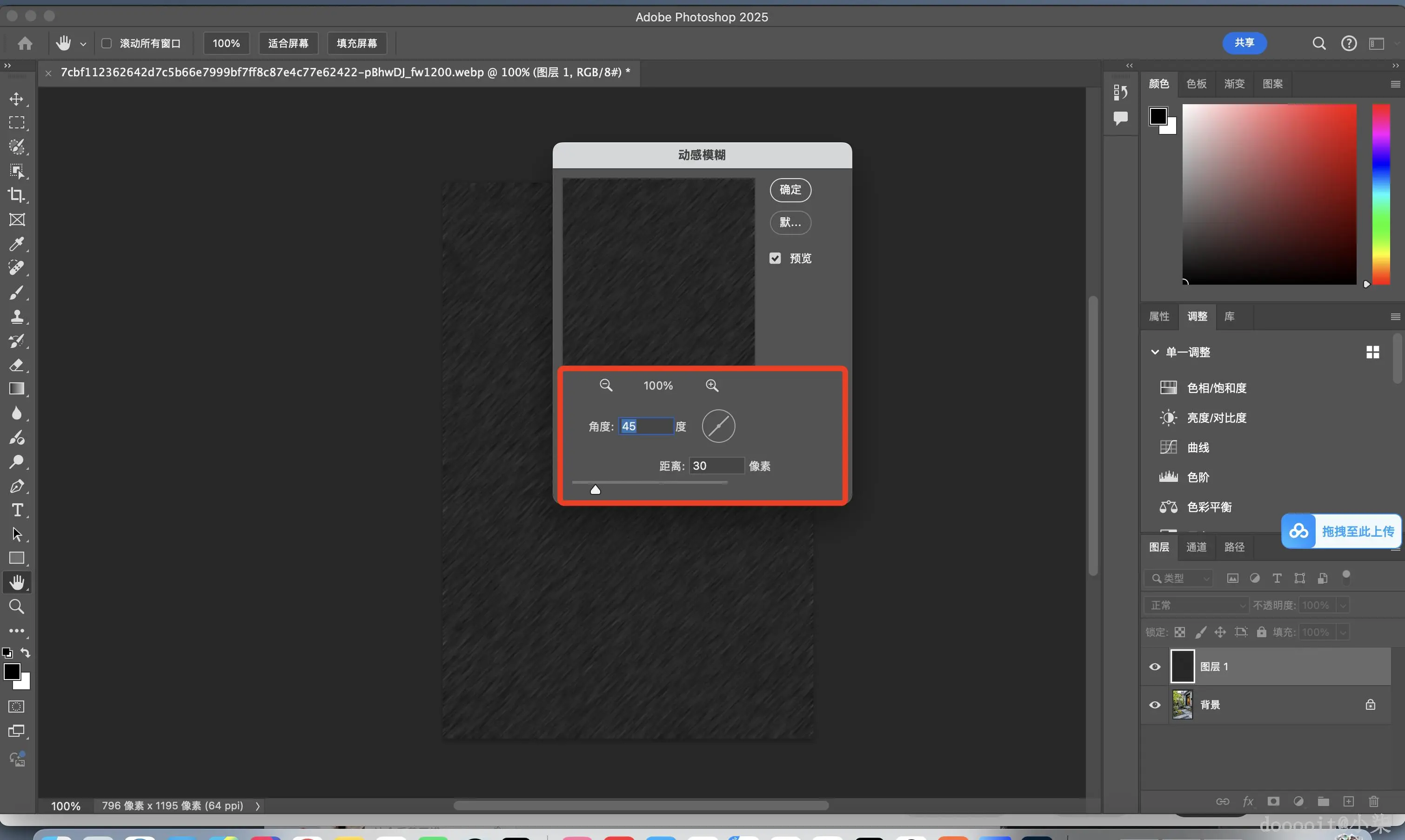
Task: Select the Eyedropper tool
Action: click(16, 244)
